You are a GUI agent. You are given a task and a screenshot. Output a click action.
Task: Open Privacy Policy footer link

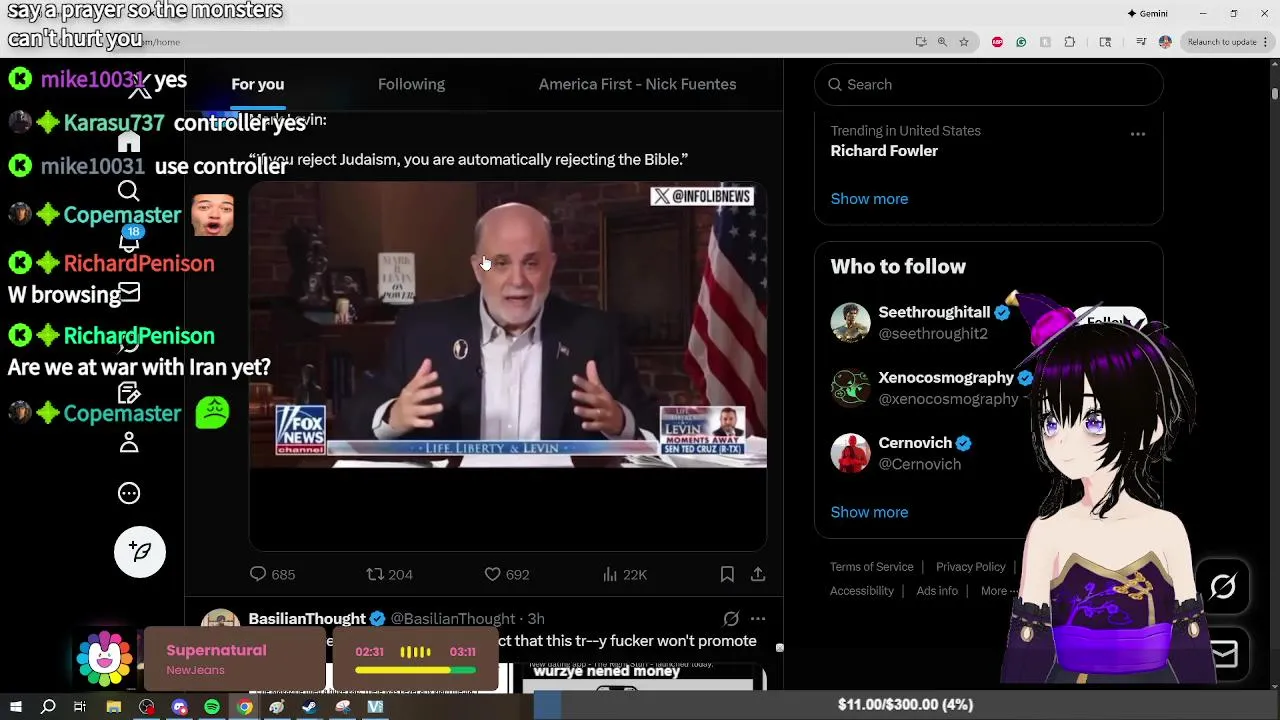click(x=970, y=567)
